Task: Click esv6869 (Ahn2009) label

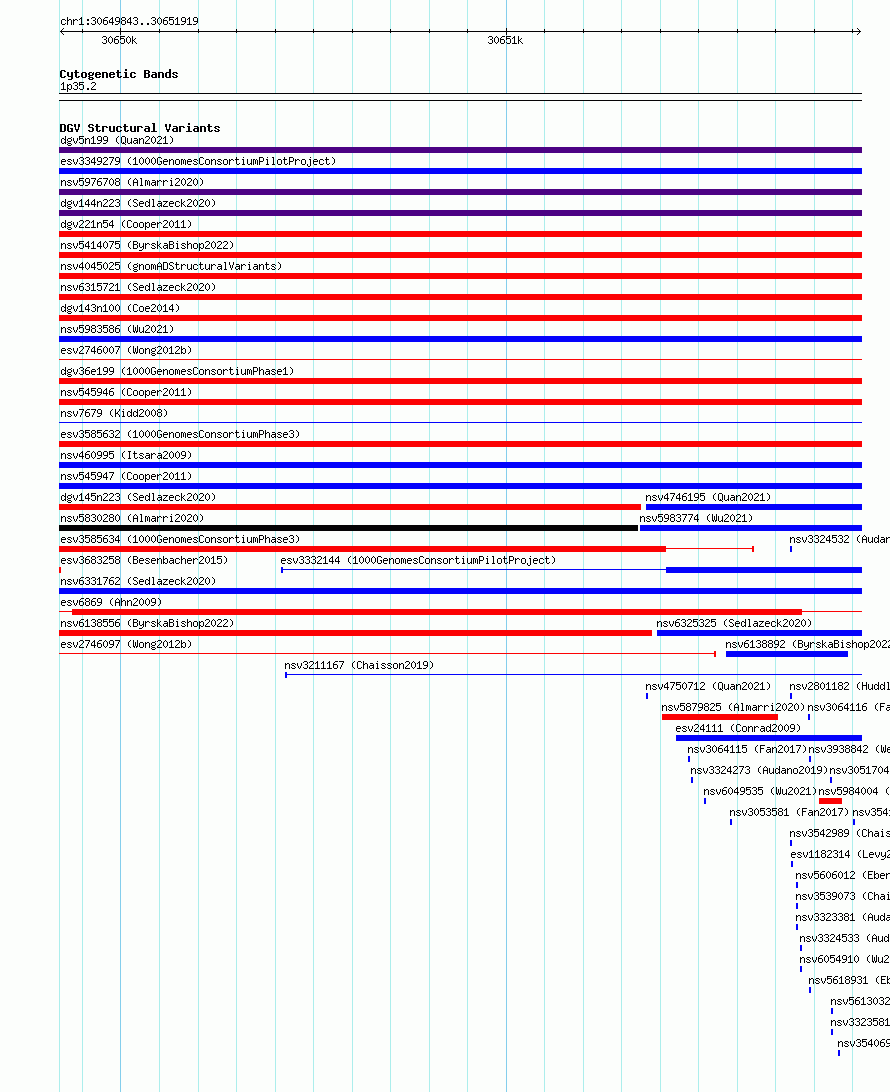Action: pos(111,601)
